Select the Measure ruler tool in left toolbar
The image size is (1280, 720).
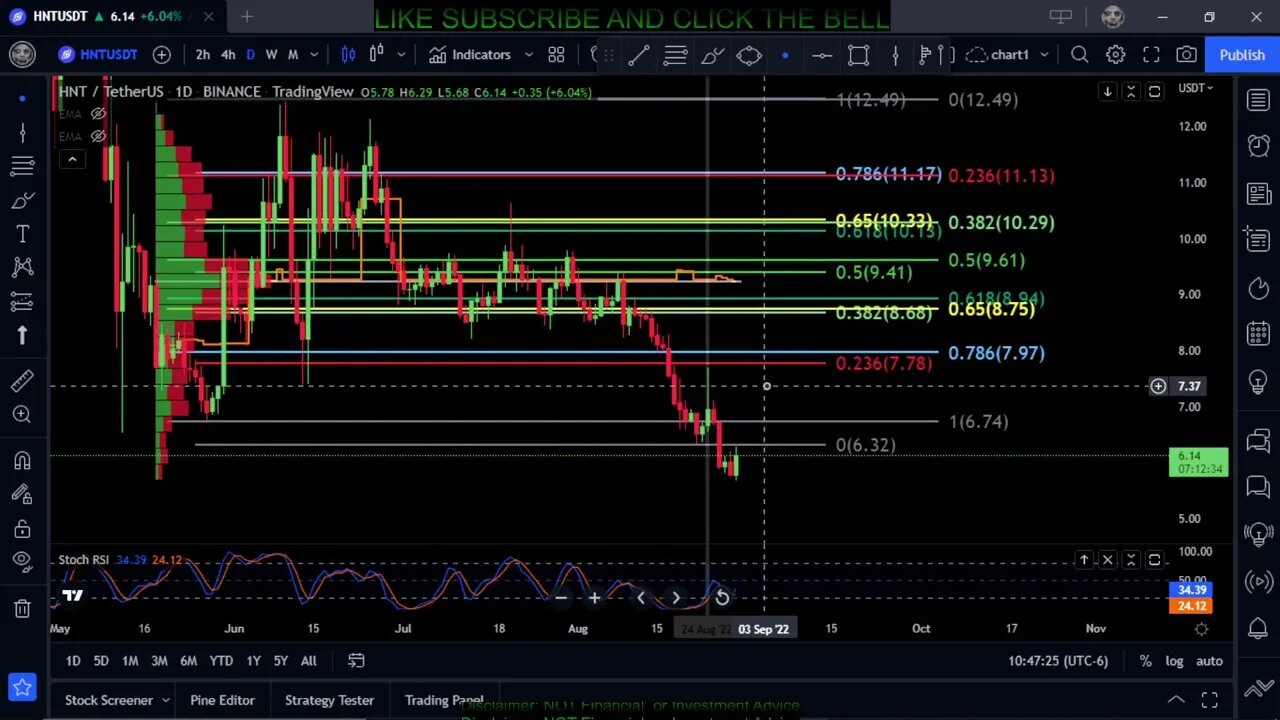pyautogui.click(x=22, y=381)
